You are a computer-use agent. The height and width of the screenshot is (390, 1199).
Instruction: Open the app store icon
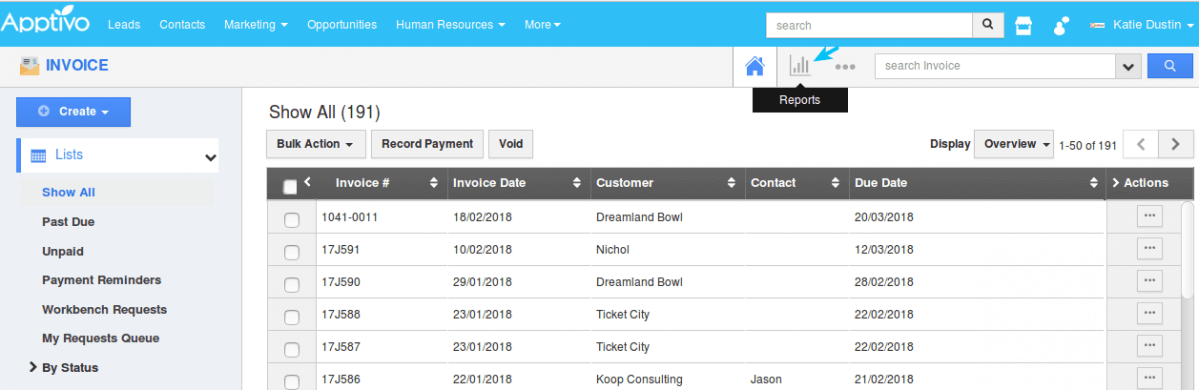[x=1023, y=25]
